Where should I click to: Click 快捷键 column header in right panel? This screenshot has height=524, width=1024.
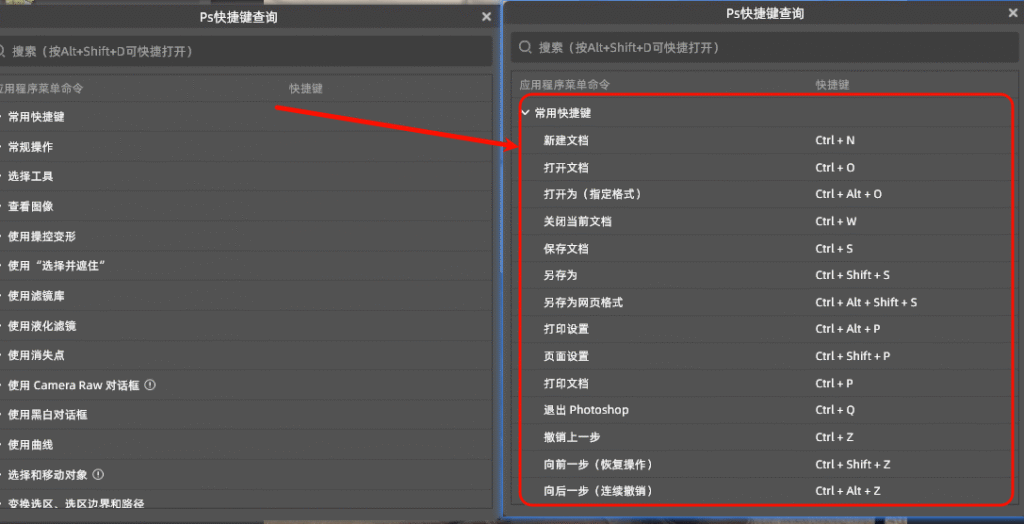click(833, 85)
